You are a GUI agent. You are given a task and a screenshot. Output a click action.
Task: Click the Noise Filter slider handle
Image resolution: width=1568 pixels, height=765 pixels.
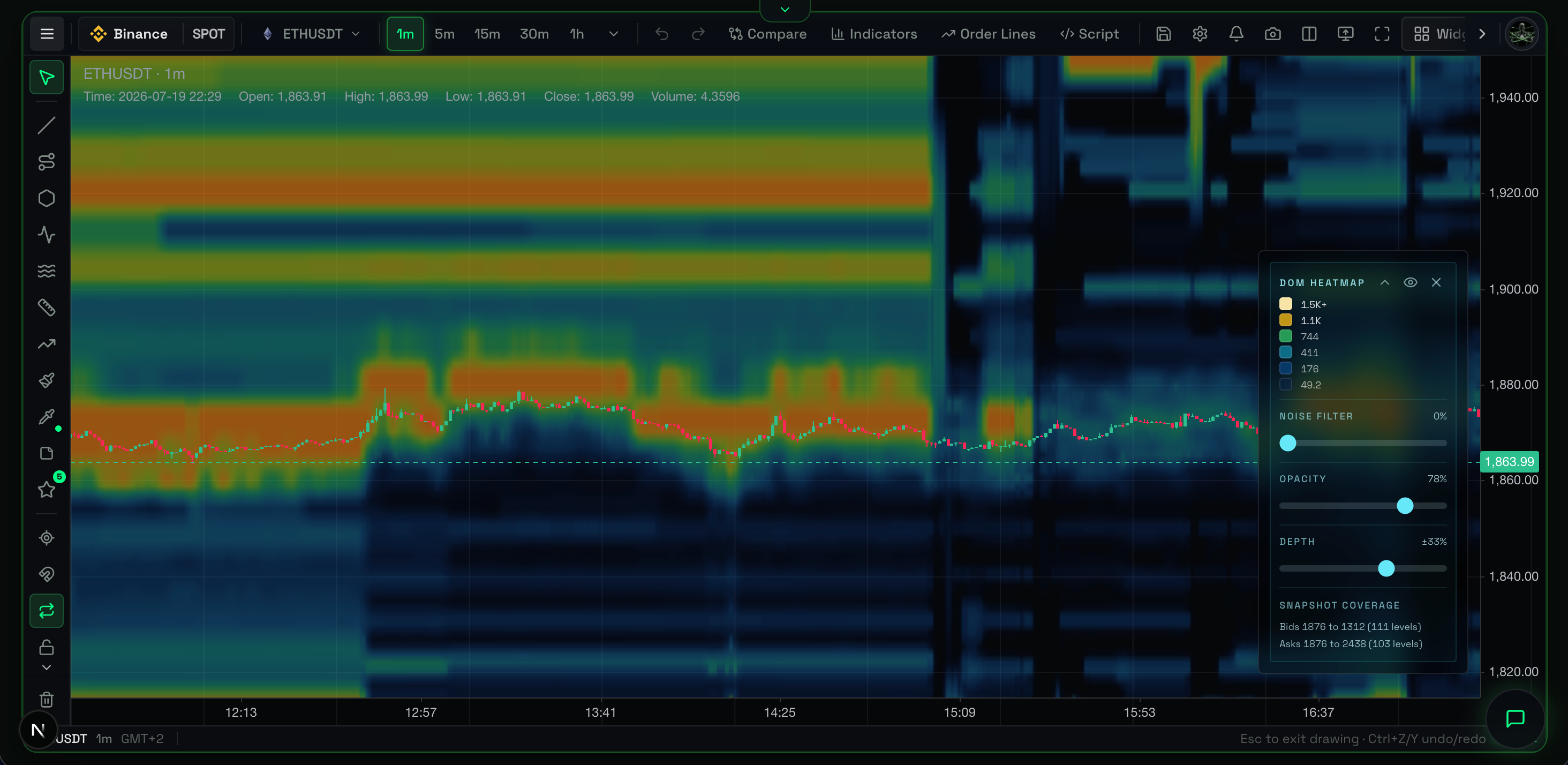pos(1288,444)
